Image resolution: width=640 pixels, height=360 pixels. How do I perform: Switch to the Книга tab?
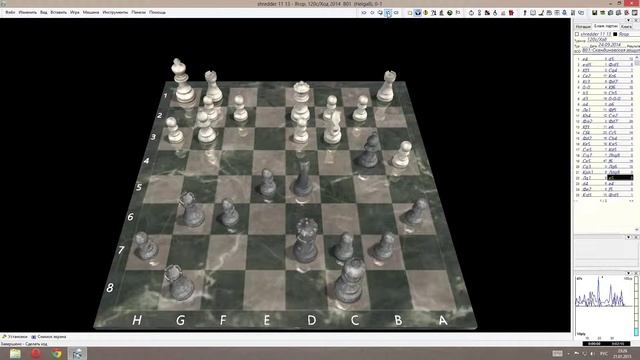pos(626,26)
